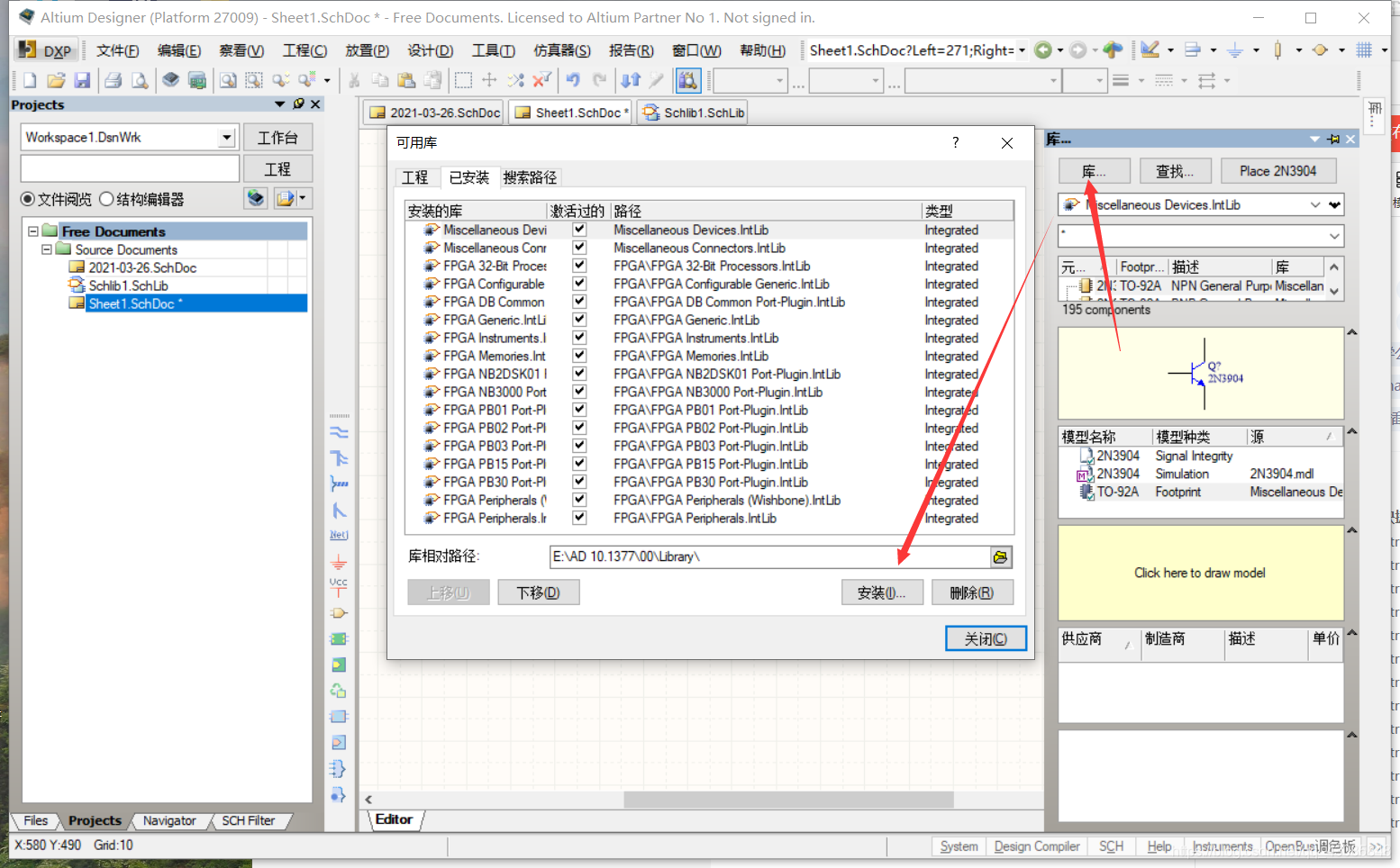Select the place sheet symbol tool

339,639
